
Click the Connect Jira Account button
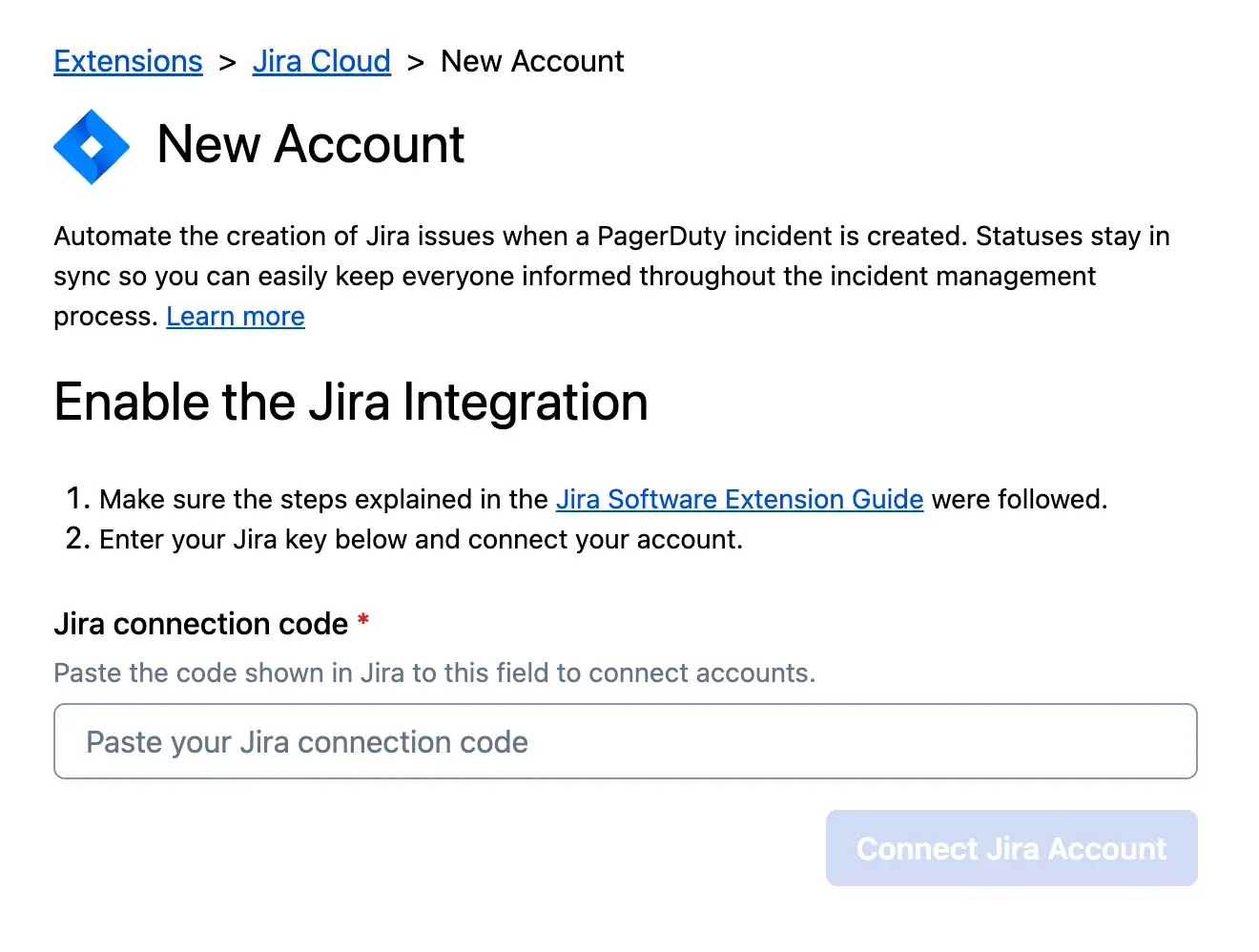pyautogui.click(x=1011, y=848)
